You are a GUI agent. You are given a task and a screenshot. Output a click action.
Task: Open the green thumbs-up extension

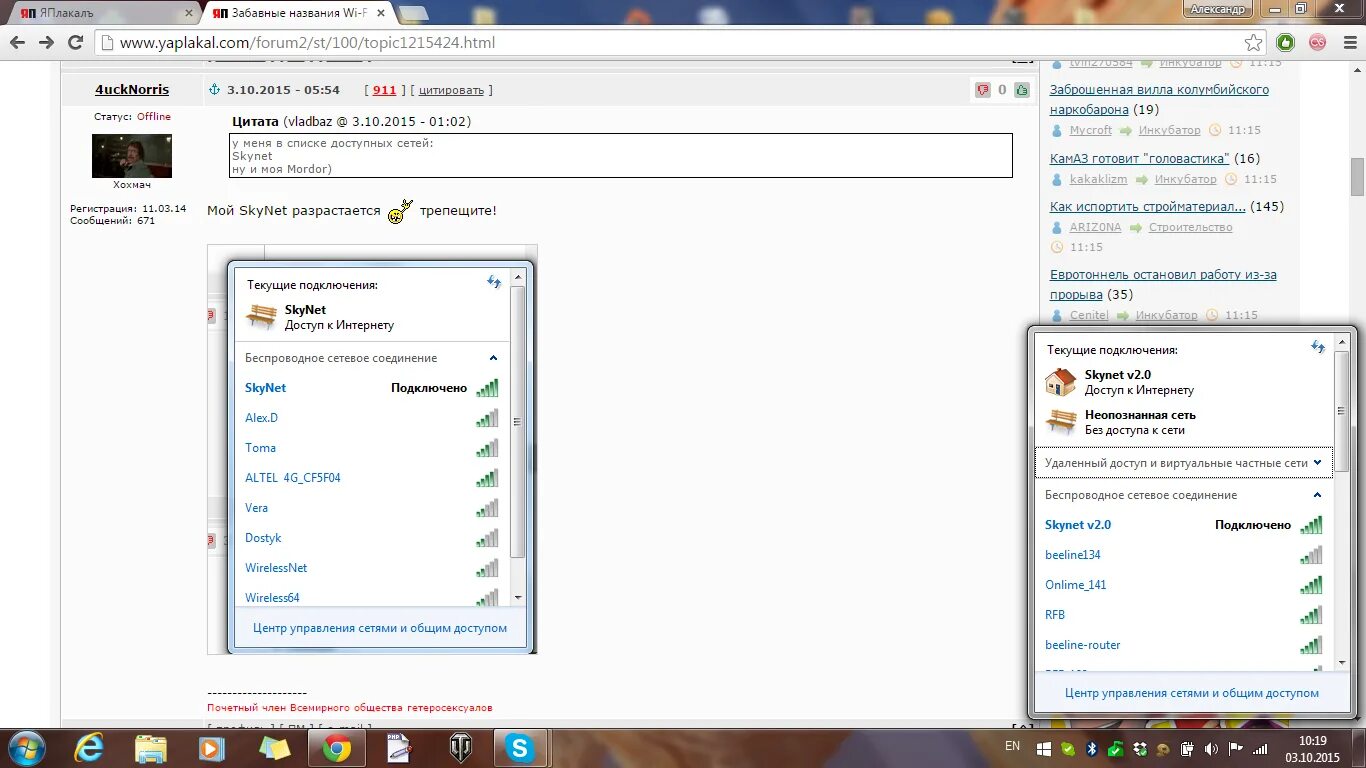[1286, 42]
